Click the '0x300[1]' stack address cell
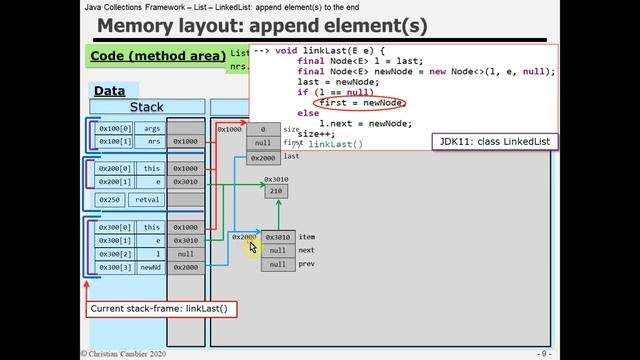This screenshot has width=640, height=360. pos(115,241)
